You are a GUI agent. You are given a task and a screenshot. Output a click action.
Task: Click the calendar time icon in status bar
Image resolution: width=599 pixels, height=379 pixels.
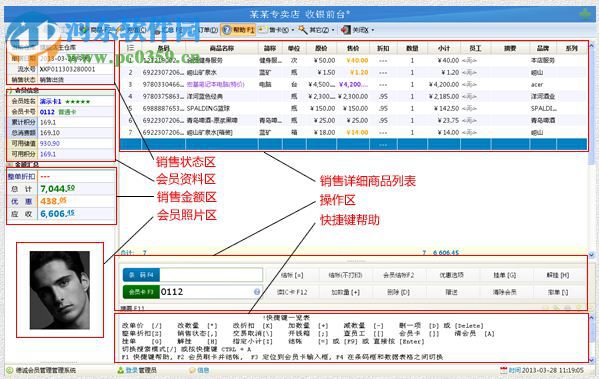click(x=503, y=370)
